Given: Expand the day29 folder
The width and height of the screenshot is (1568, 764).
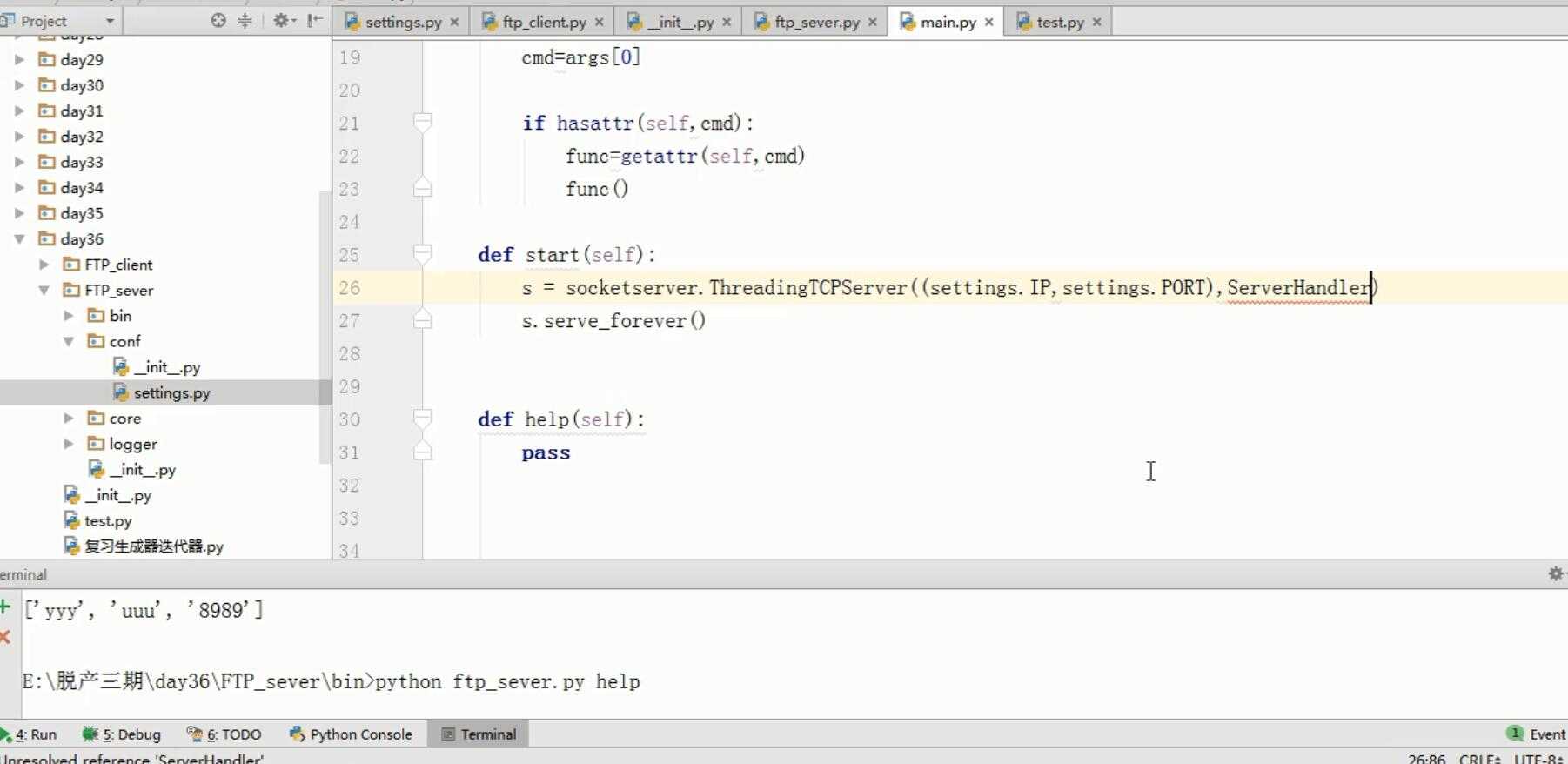Looking at the screenshot, I should coord(19,59).
